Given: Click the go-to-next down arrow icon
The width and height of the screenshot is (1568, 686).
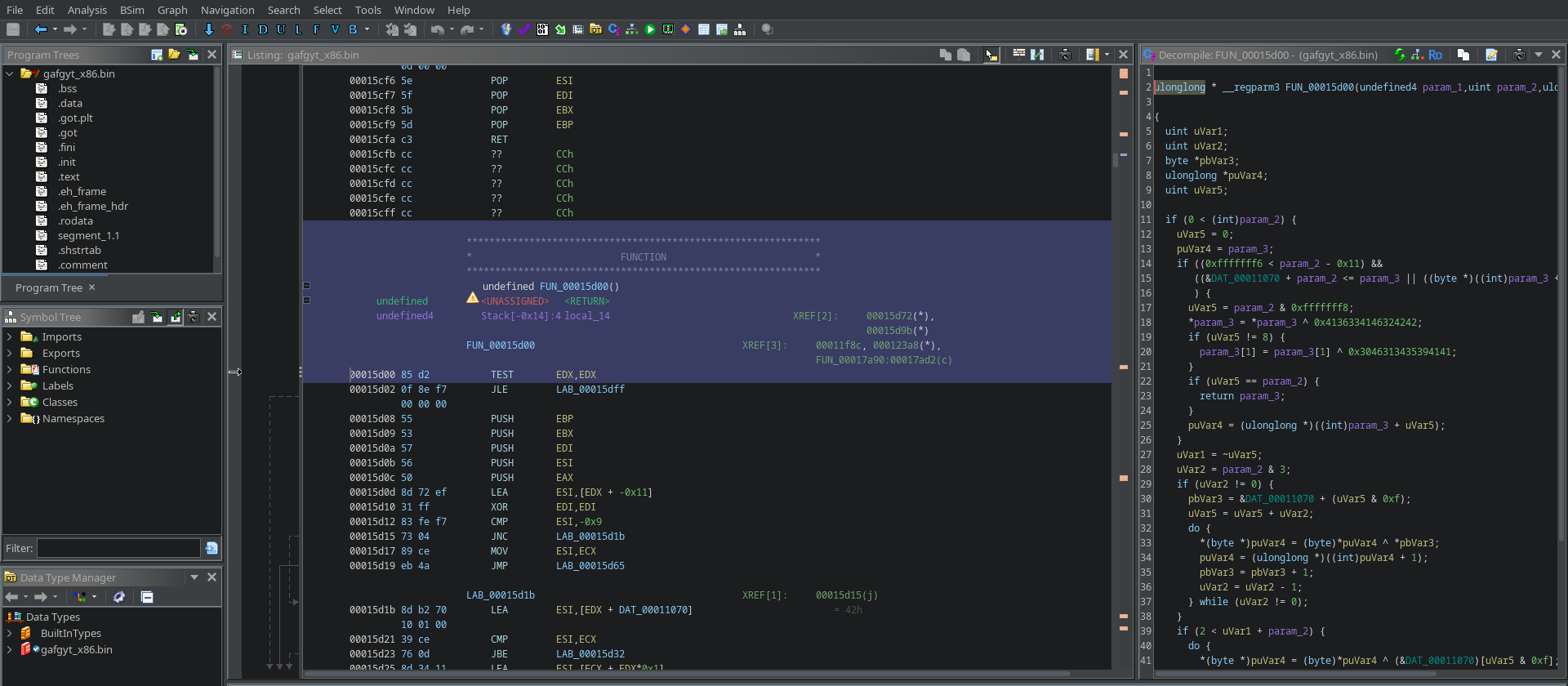Looking at the screenshot, I should [209, 29].
